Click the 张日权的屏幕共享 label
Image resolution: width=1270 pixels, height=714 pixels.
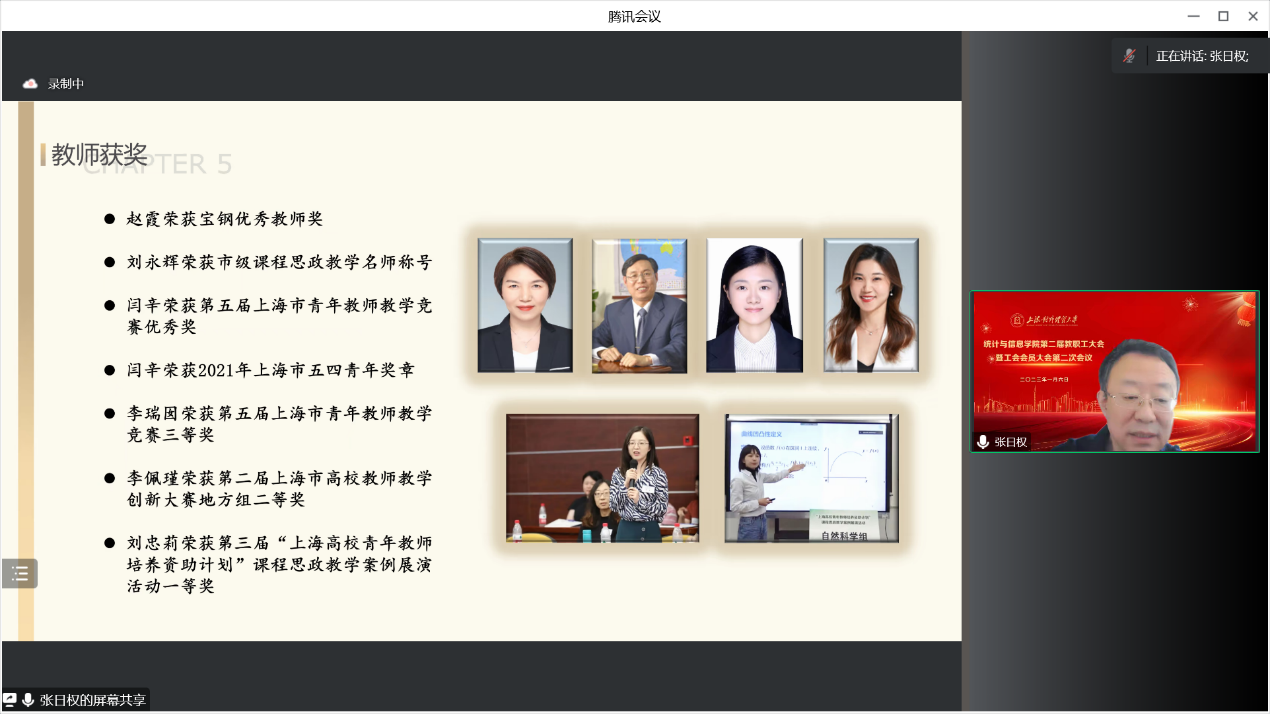click(x=93, y=700)
